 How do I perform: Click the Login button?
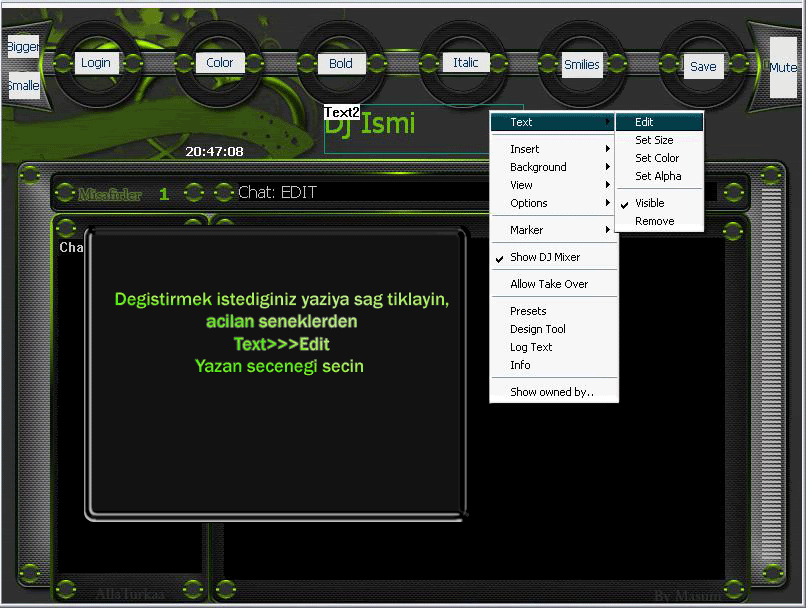coord(96,62)
